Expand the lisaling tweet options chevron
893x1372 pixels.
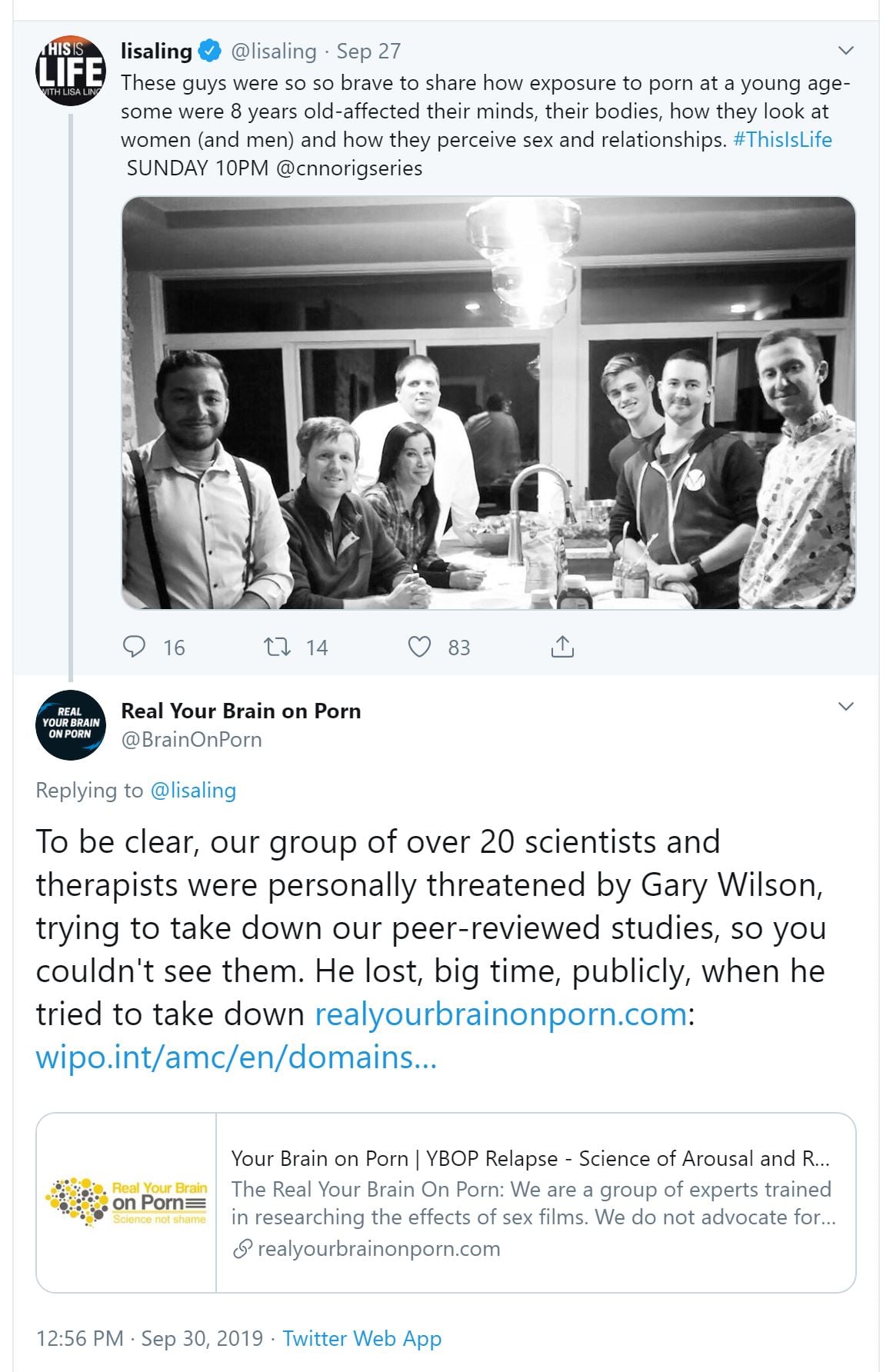[x=845, y=51]
